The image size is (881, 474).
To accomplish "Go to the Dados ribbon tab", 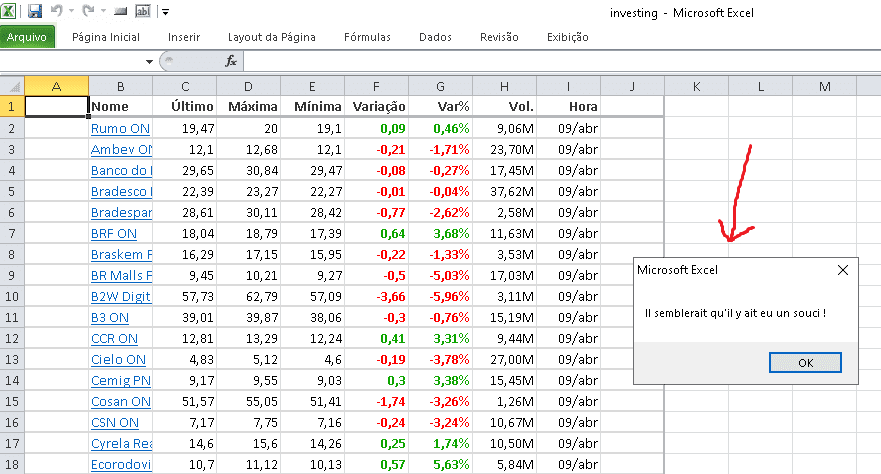I will click(435, 37).
